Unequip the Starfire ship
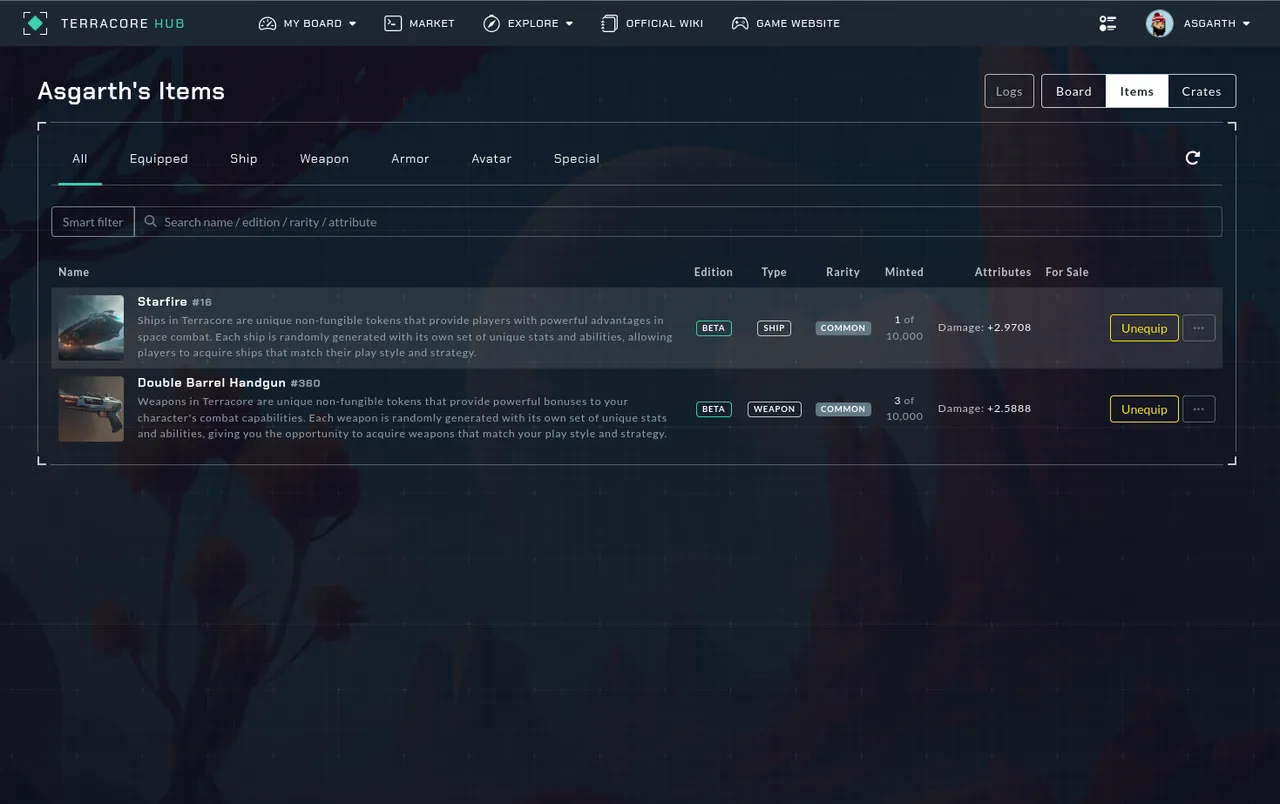Screen dimensions: 1280x804 coord(1144,328)
